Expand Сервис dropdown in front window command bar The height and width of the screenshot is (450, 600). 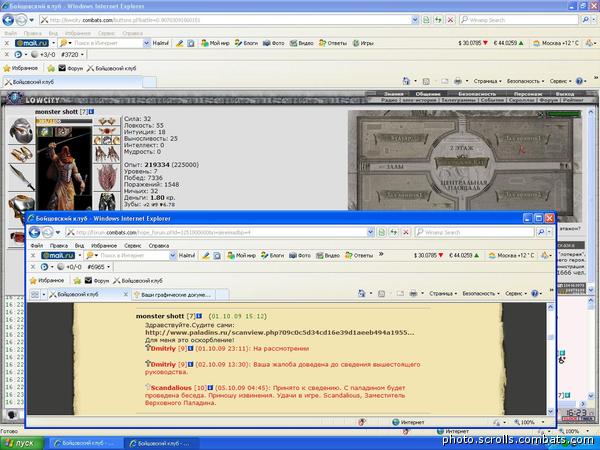tap(516, 293)
